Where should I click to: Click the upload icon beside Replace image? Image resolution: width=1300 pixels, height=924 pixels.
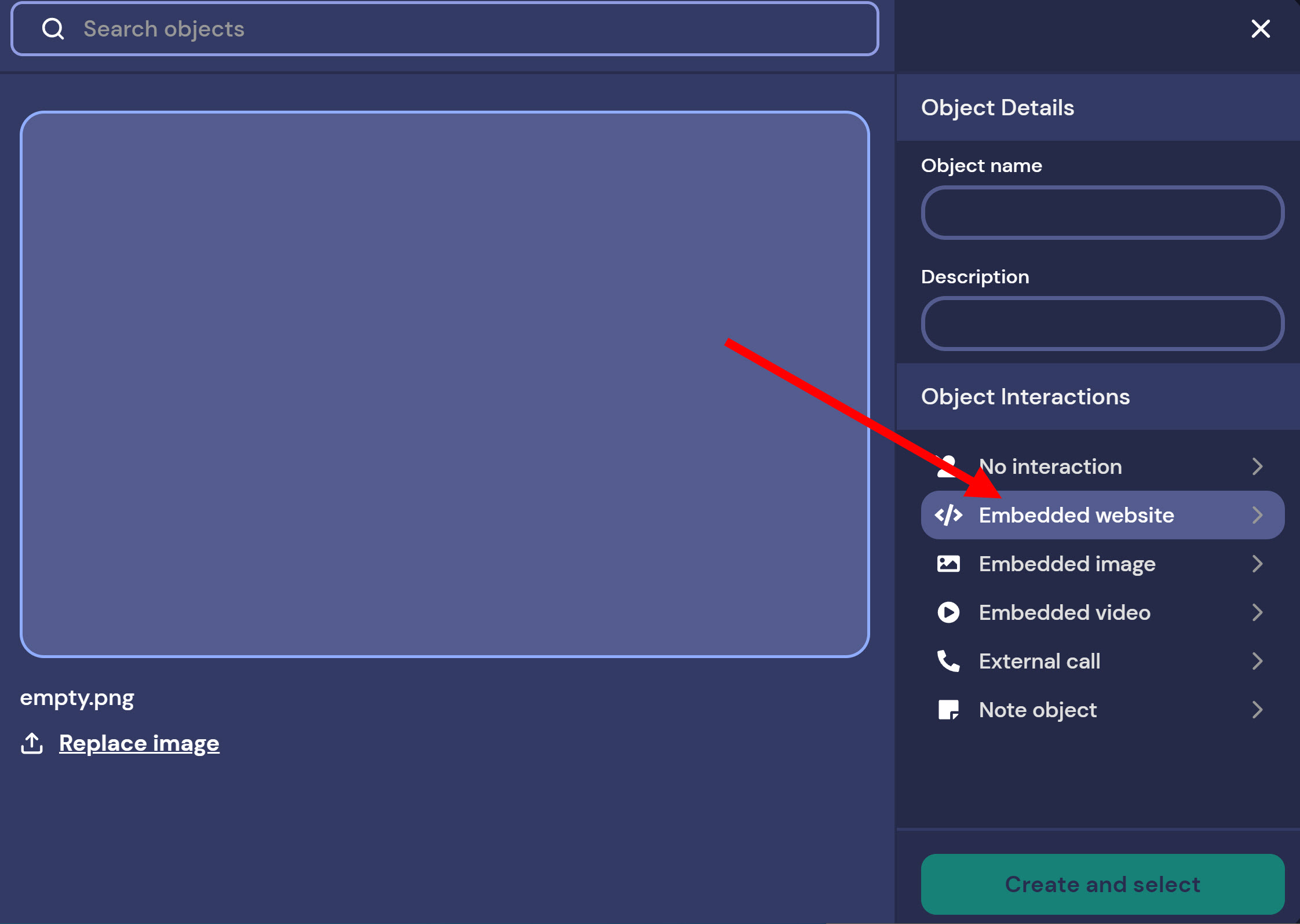click(32, 743)
